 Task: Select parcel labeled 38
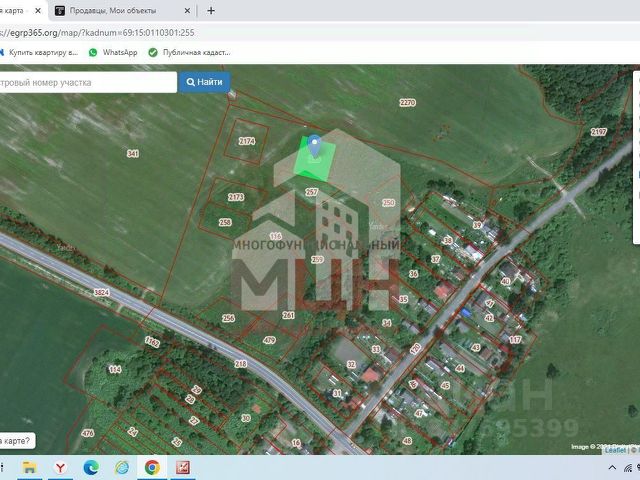(x=448, y=240)
